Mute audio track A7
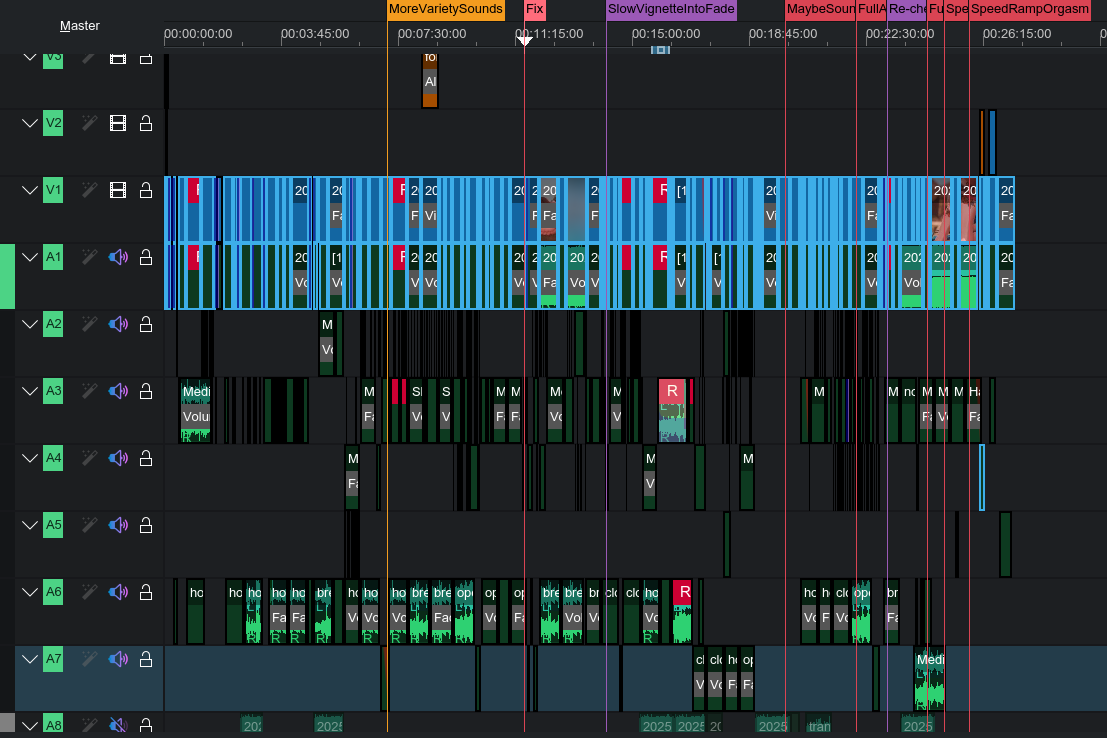1107x738 pixels. pos(118,660)
